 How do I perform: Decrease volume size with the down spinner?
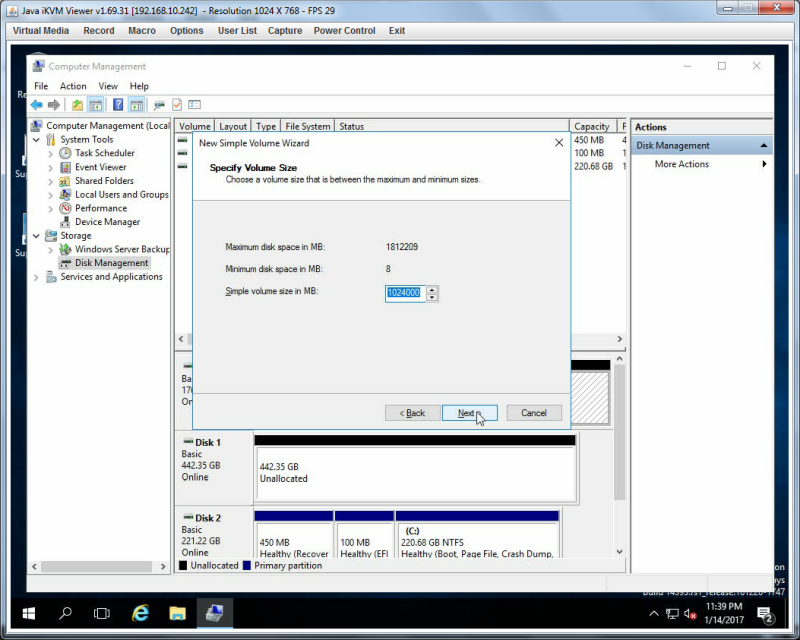(x=432, y=297)
